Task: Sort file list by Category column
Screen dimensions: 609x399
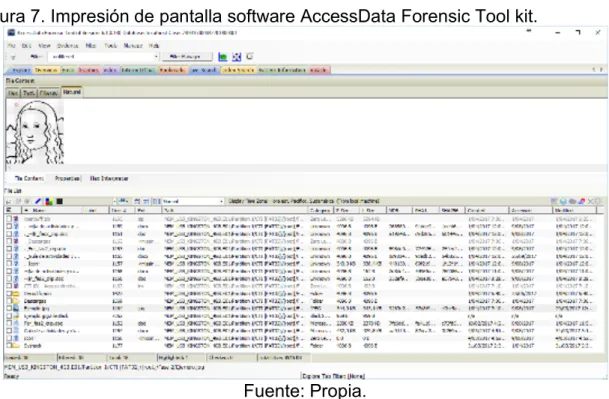Action: [320, 211]
